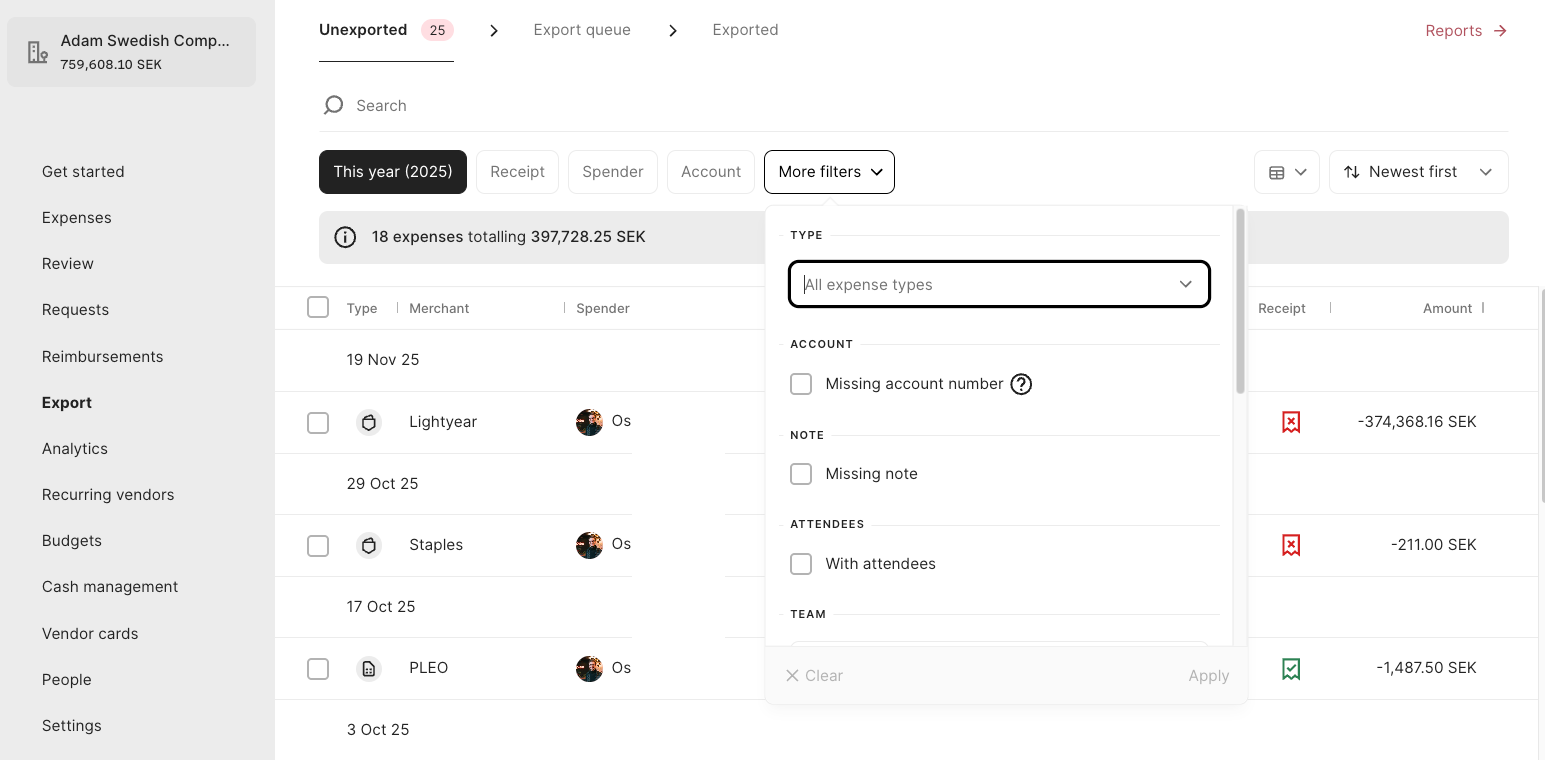Expand the Newest first sort dropdown
1545x760 pixels.
(x=1418, y=172)
